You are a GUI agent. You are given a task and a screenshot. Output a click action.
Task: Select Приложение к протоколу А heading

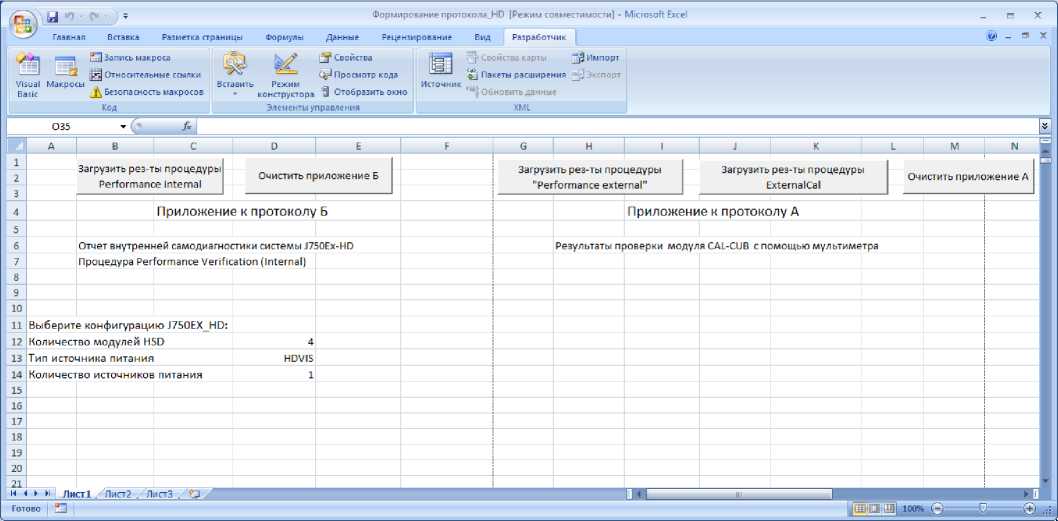coord(713,211)
